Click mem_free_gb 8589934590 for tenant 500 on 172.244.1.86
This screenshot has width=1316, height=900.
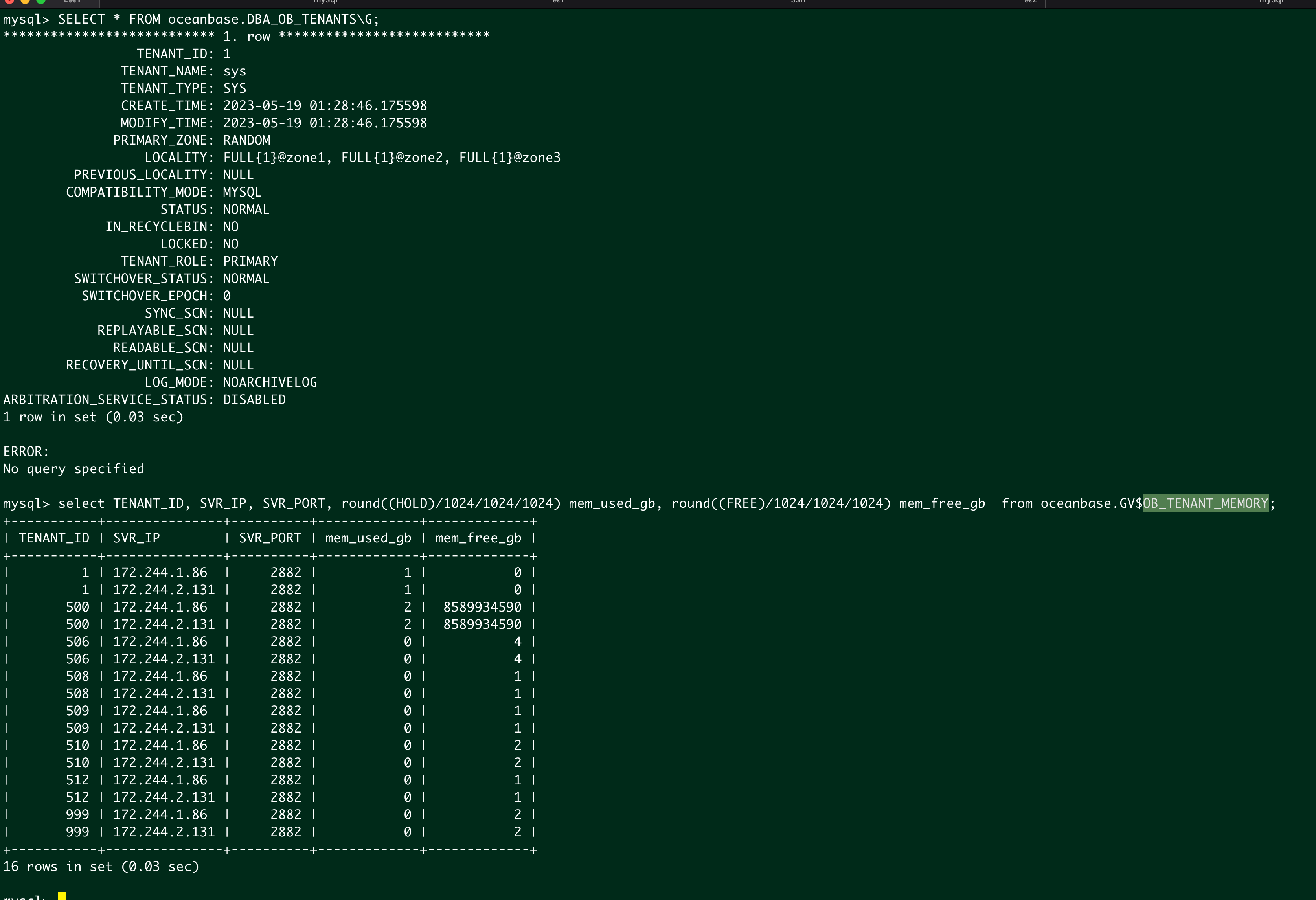[482, 607]
